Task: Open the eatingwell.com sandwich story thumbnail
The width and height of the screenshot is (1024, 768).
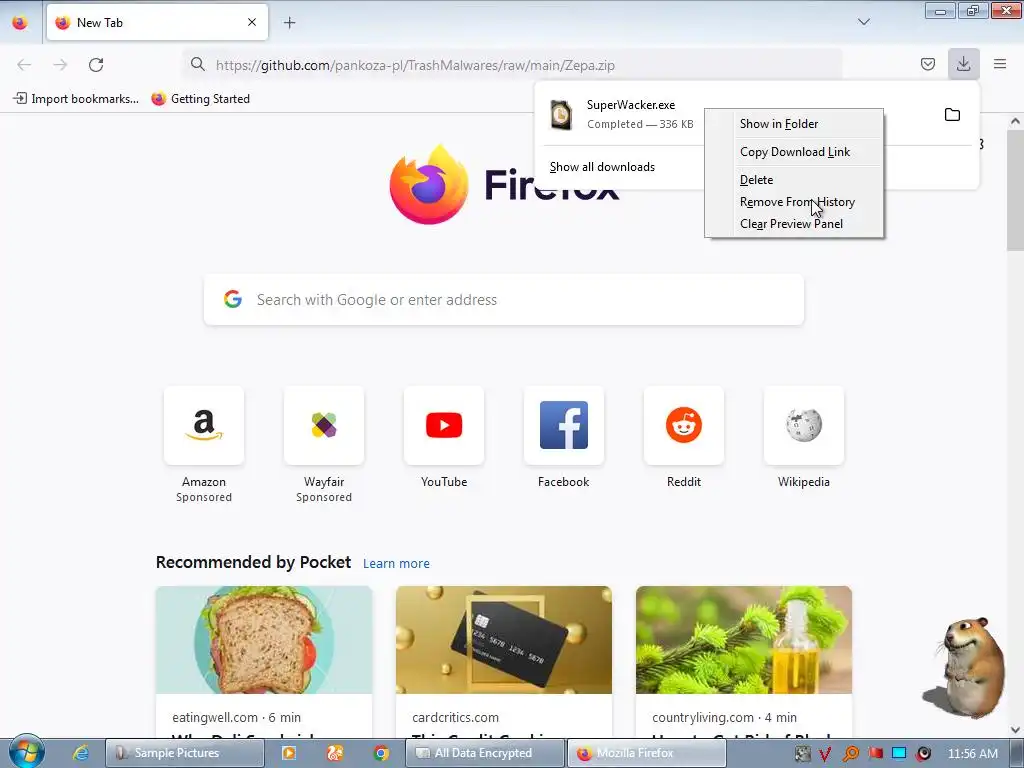Action: 264,640
